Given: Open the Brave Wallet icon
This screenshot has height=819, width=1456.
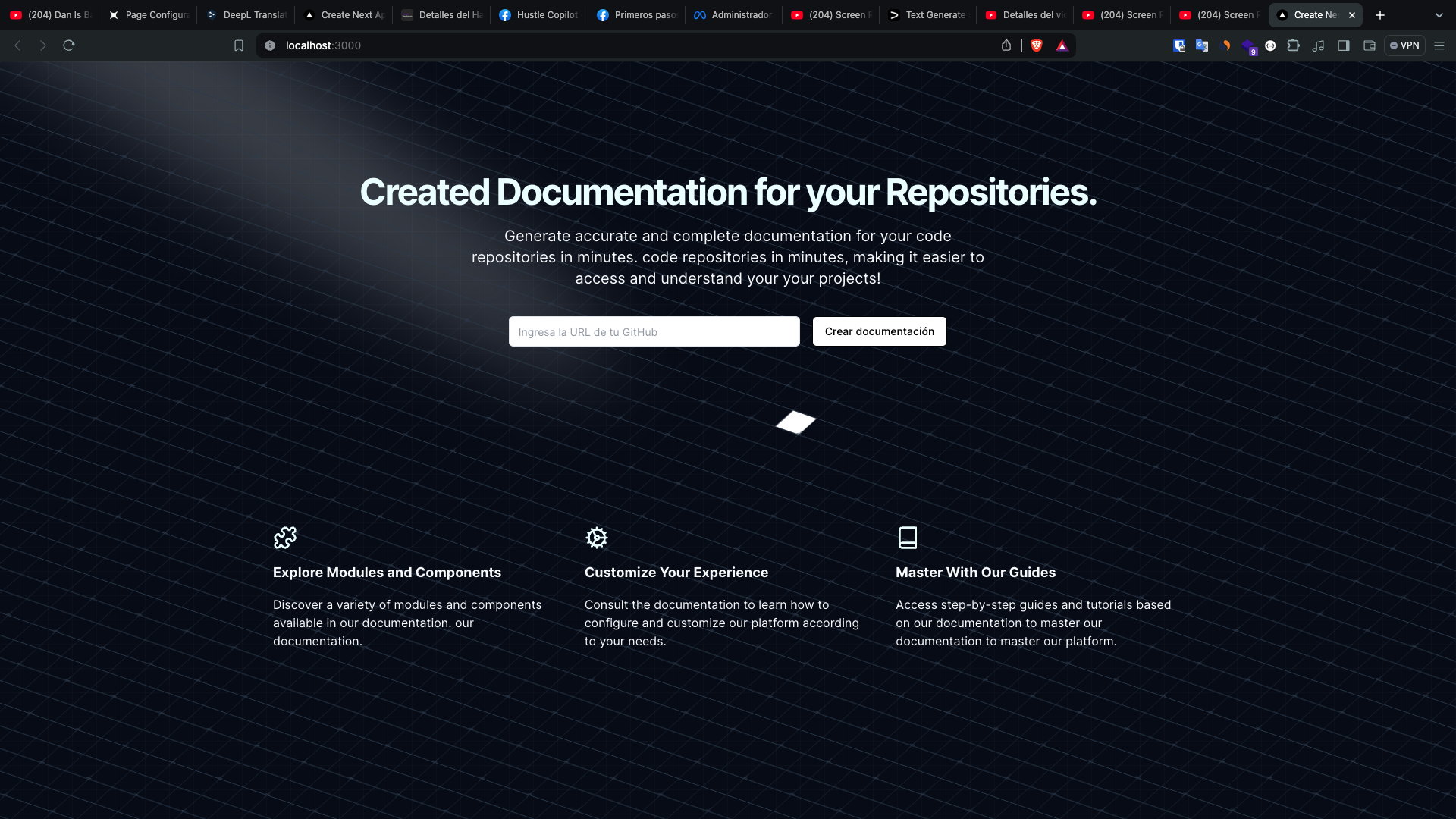Looking at the screenshot, I should coord(1370,45).
